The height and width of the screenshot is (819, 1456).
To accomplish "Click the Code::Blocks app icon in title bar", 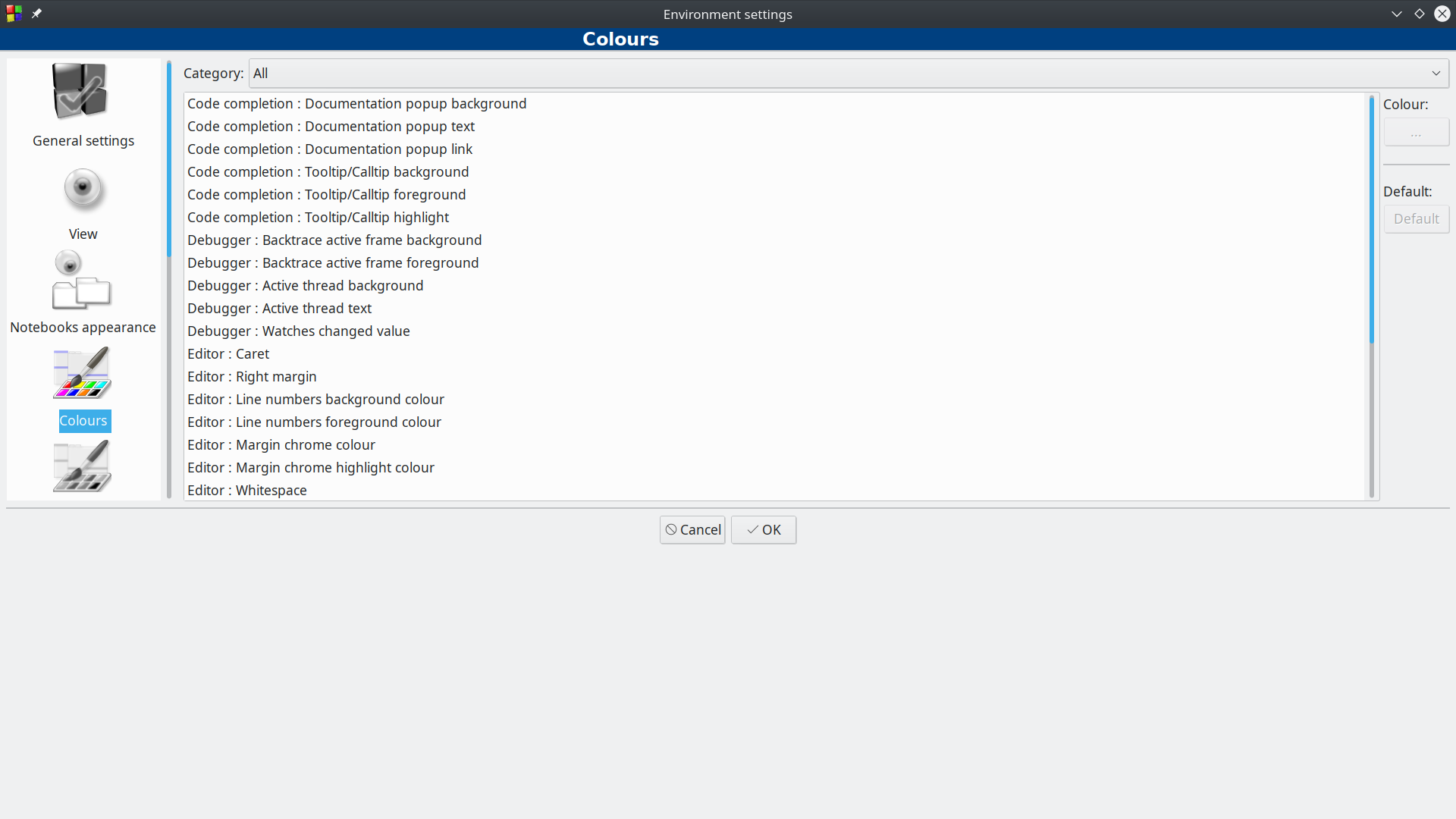I will click(x=14, y=14).
